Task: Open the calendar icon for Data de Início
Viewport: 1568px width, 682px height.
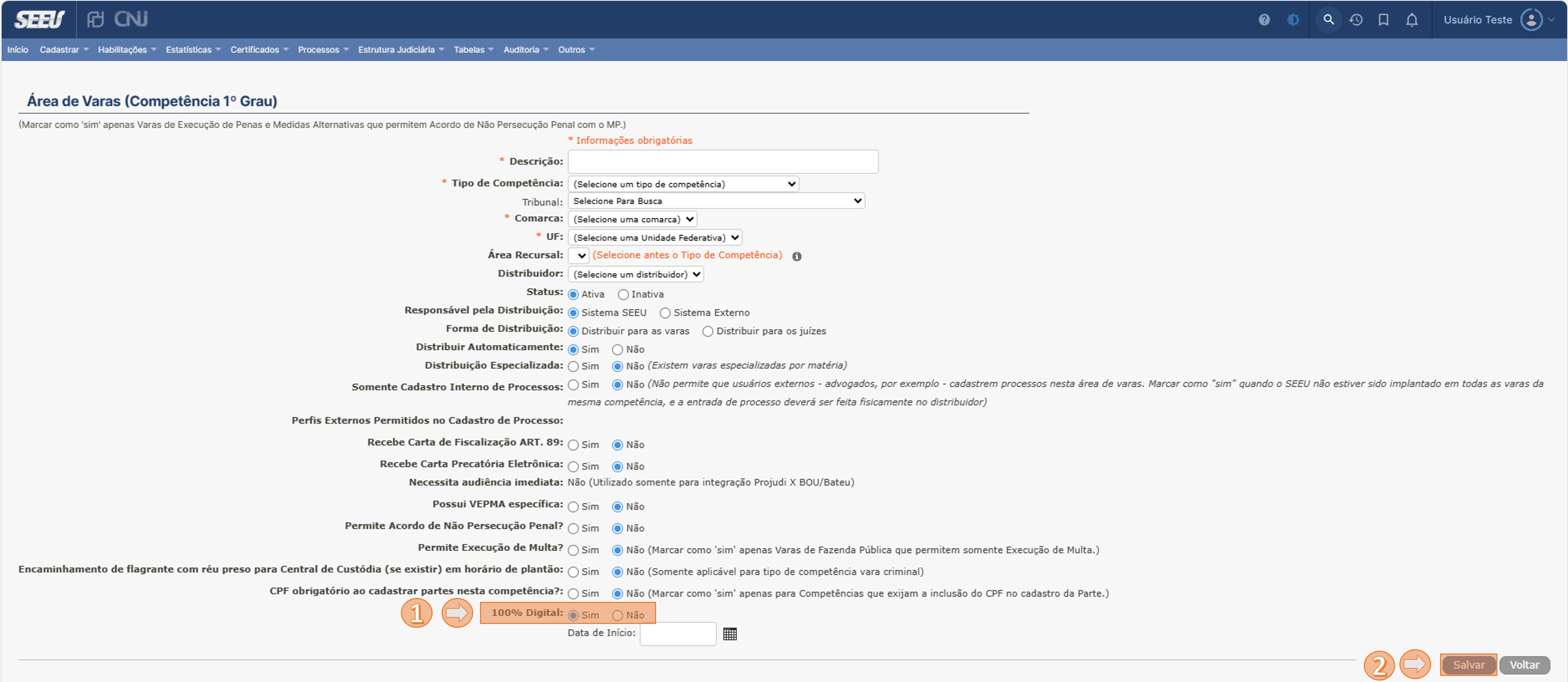Action: pos(730,634)
